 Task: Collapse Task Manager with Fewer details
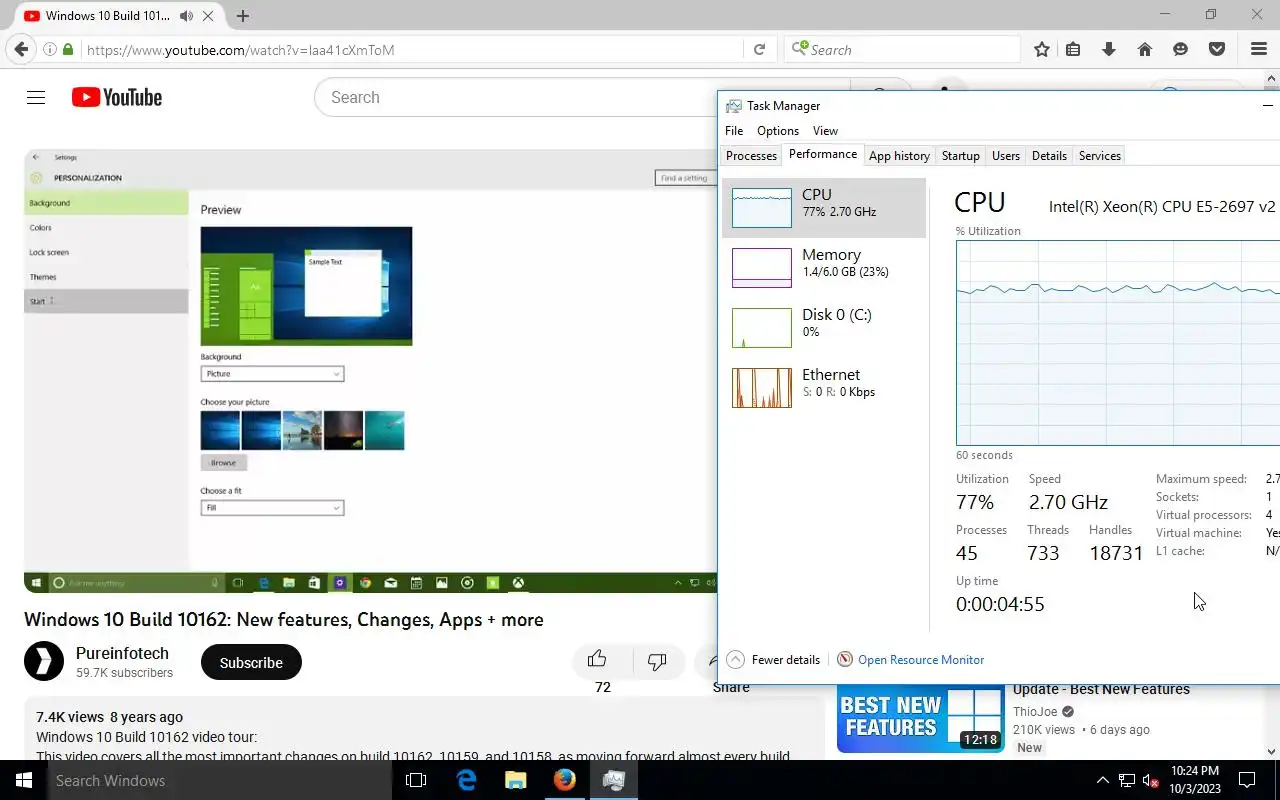tap(773, 660)
